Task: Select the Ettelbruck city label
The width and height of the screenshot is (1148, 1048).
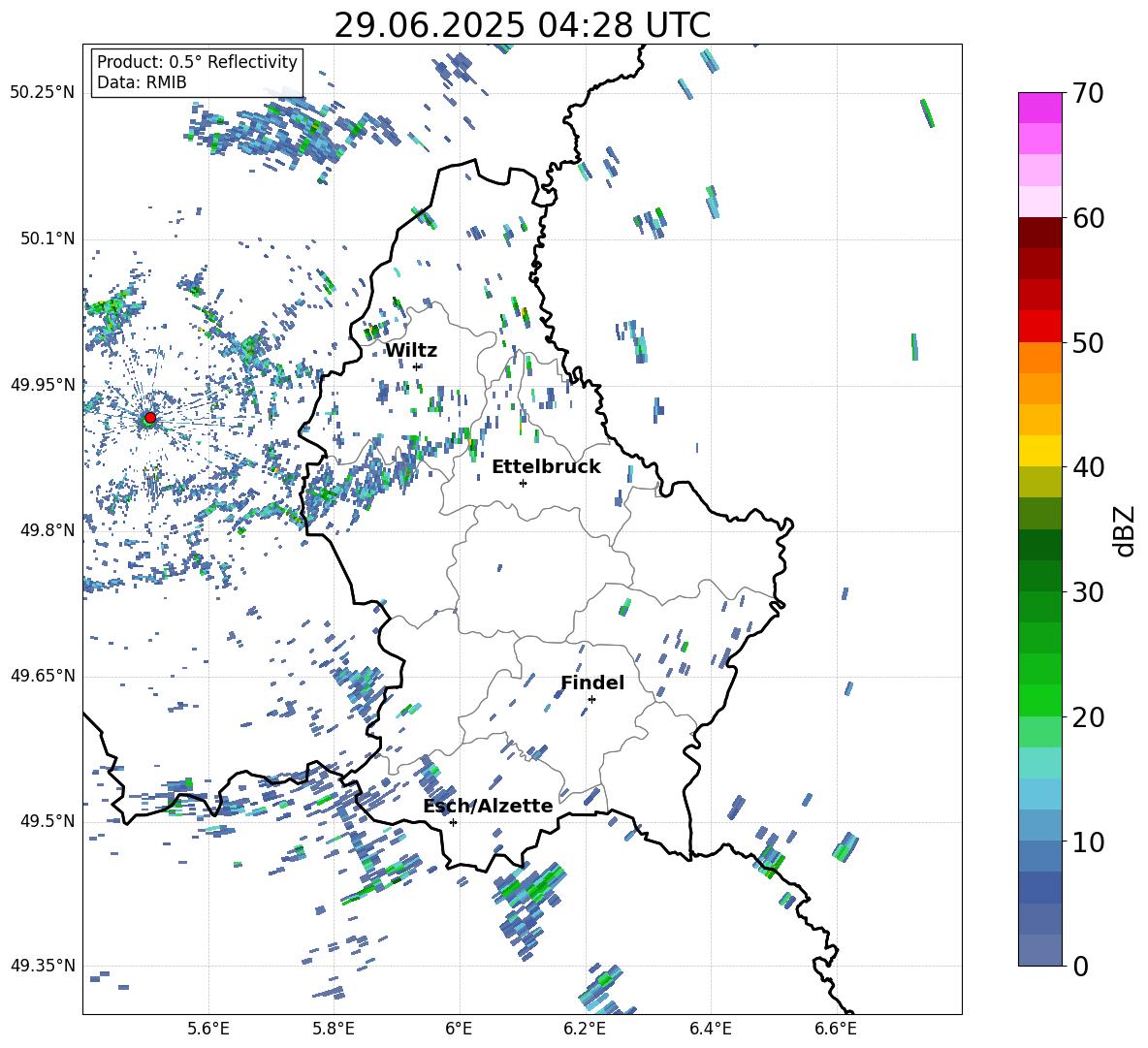Action: 546,467
